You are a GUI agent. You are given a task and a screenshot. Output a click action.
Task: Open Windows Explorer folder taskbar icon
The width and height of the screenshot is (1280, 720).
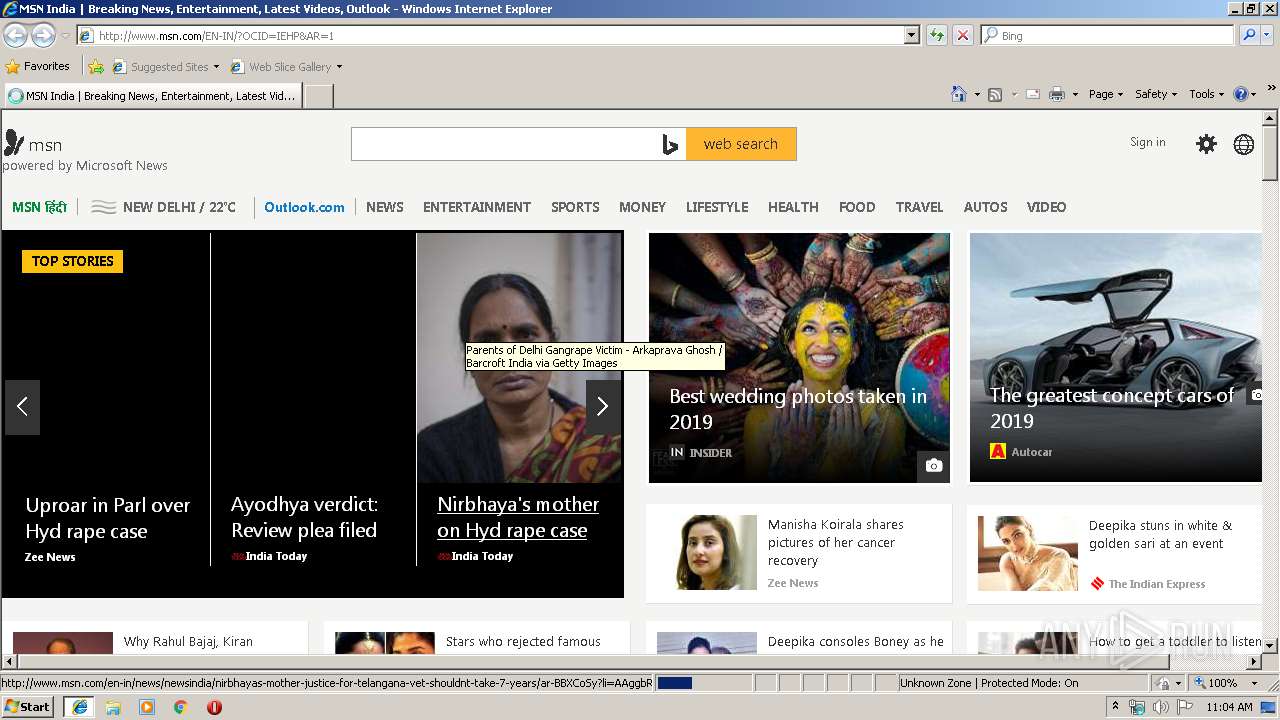113,707
